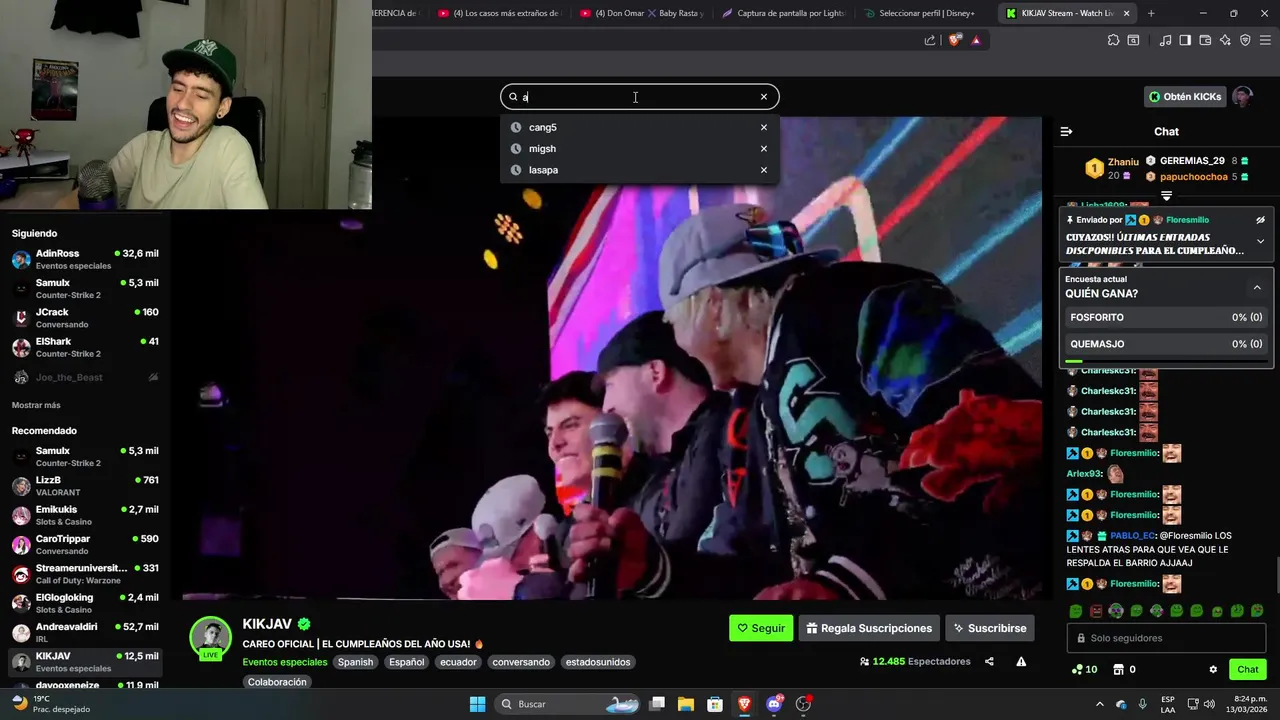Open File Explorer from the taskbar
This screenshot has width=1280, height=720.
tap(686, 704)
